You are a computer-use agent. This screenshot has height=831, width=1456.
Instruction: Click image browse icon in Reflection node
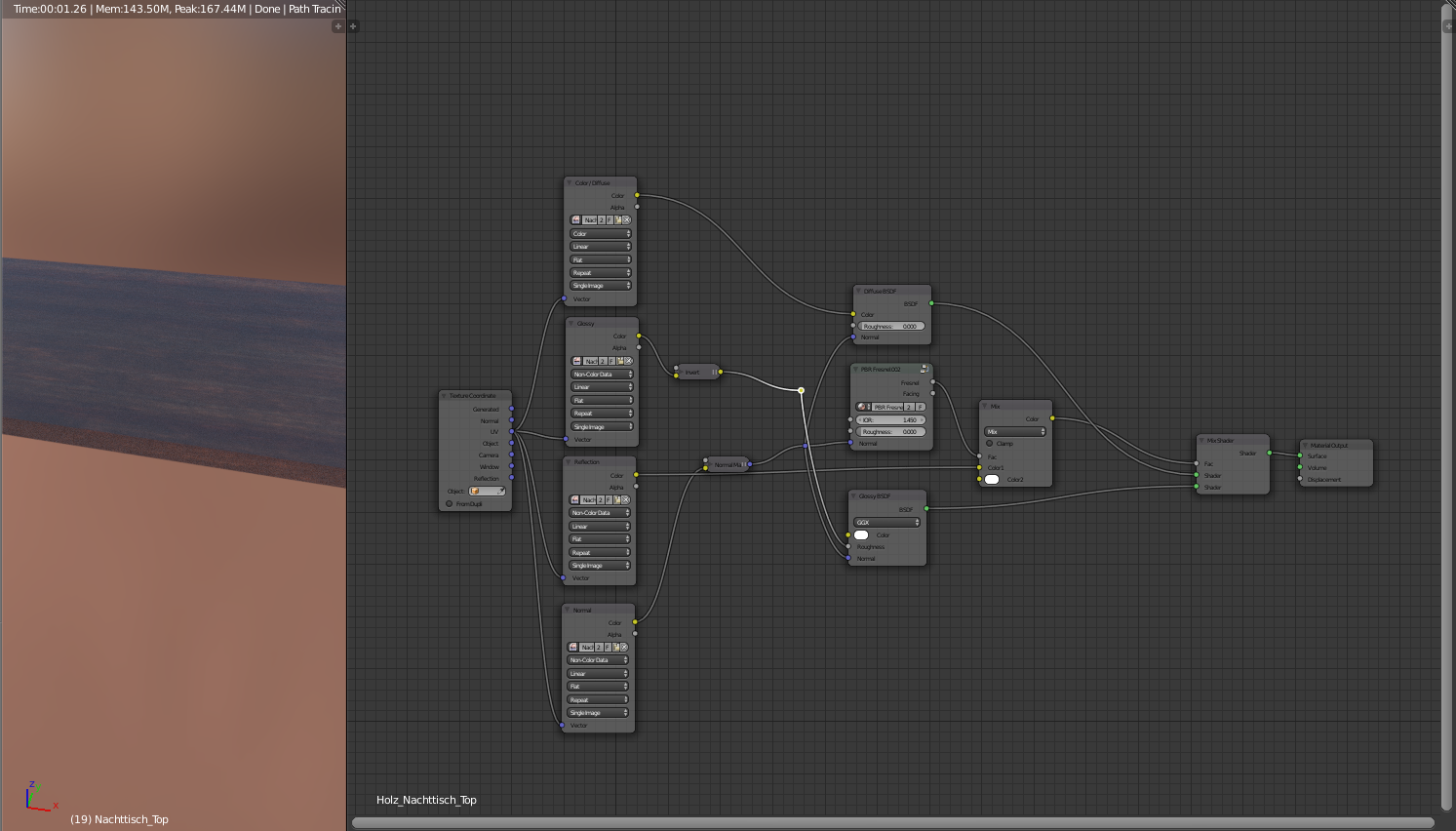pos(574,499)
